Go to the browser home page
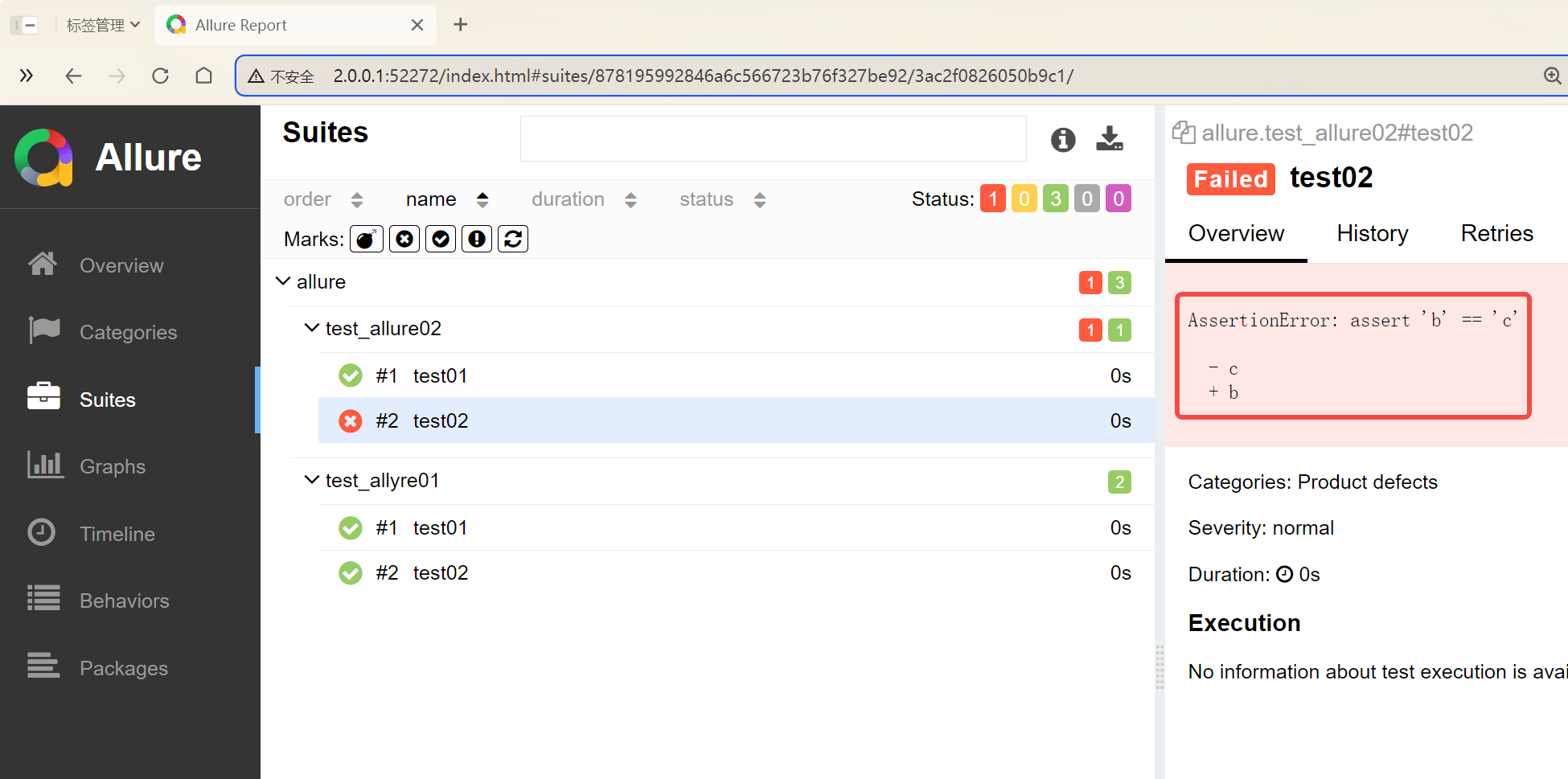The image size is (1568, 779). point(204,76)
